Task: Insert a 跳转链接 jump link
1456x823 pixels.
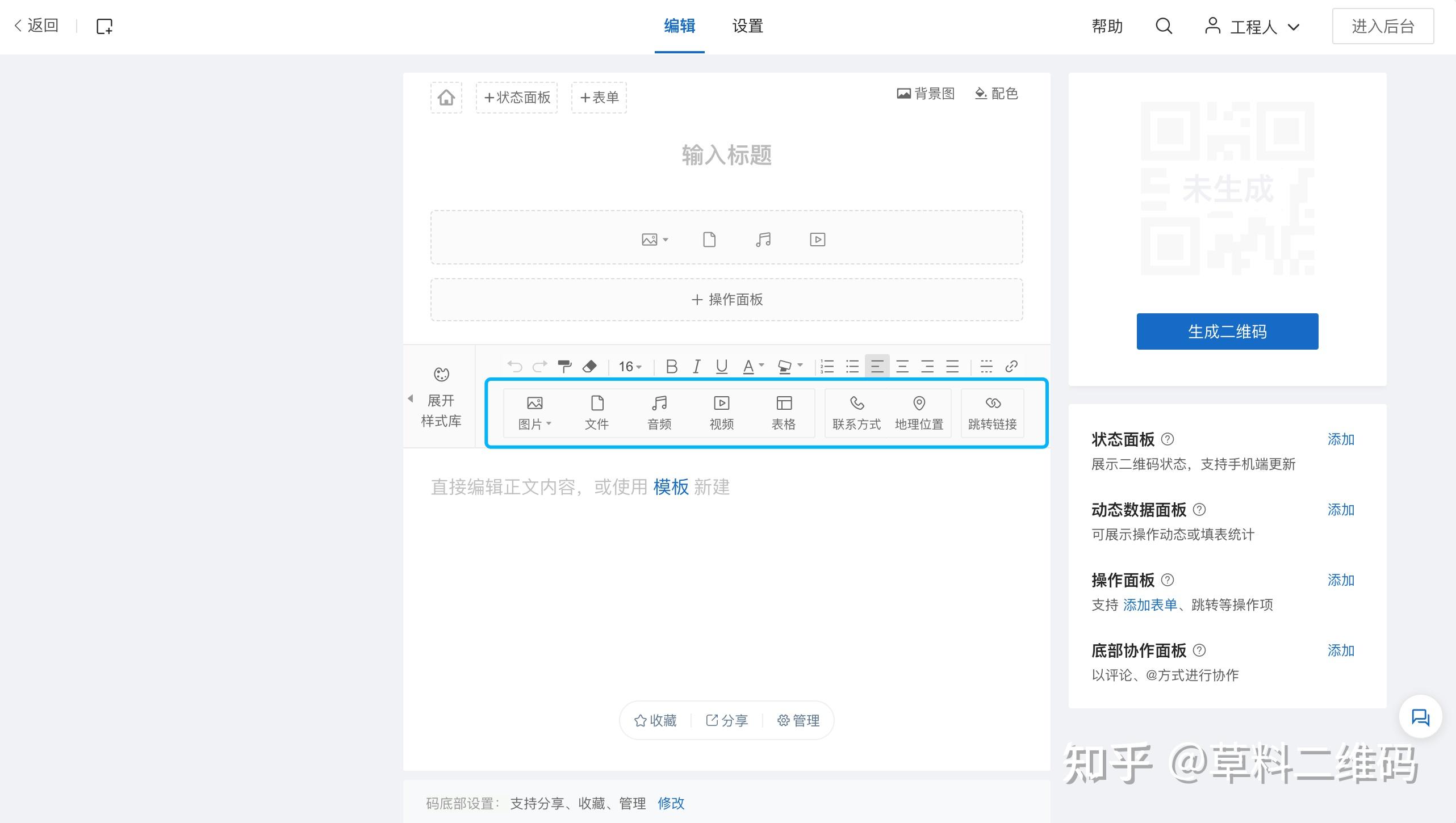Action: coord(992,413)
